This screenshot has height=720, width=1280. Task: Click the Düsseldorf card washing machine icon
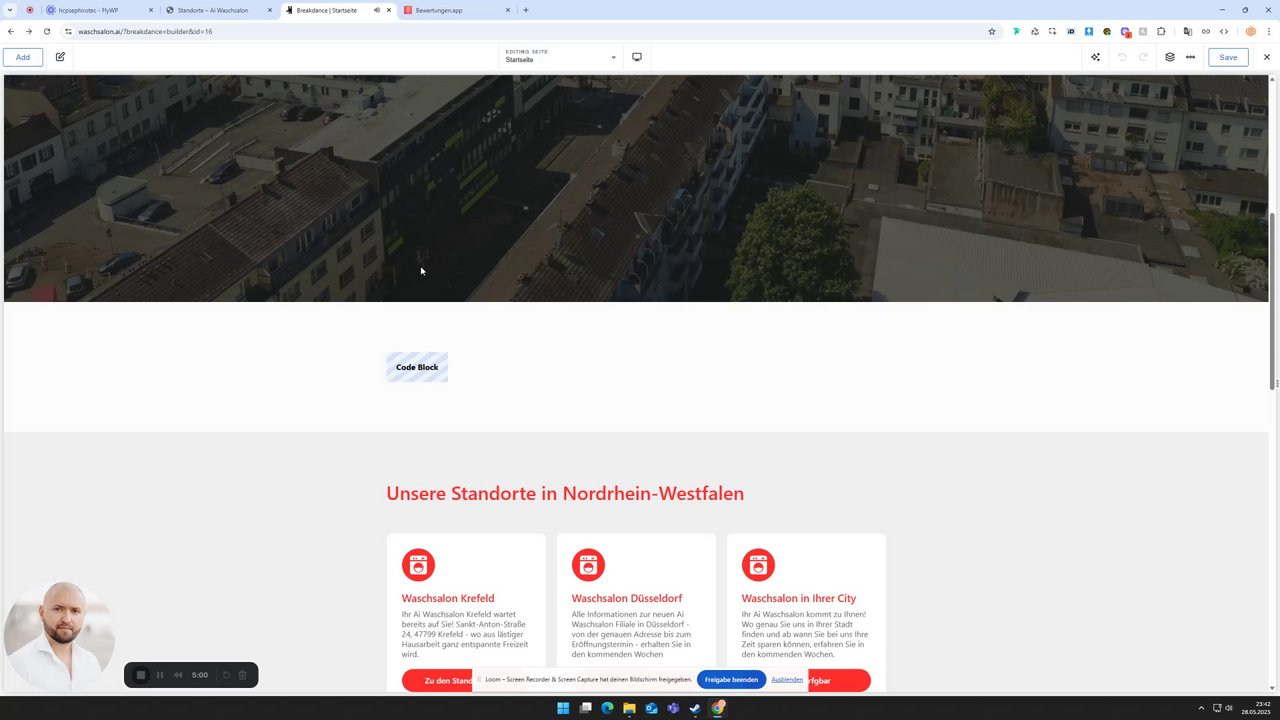[588, 564]
